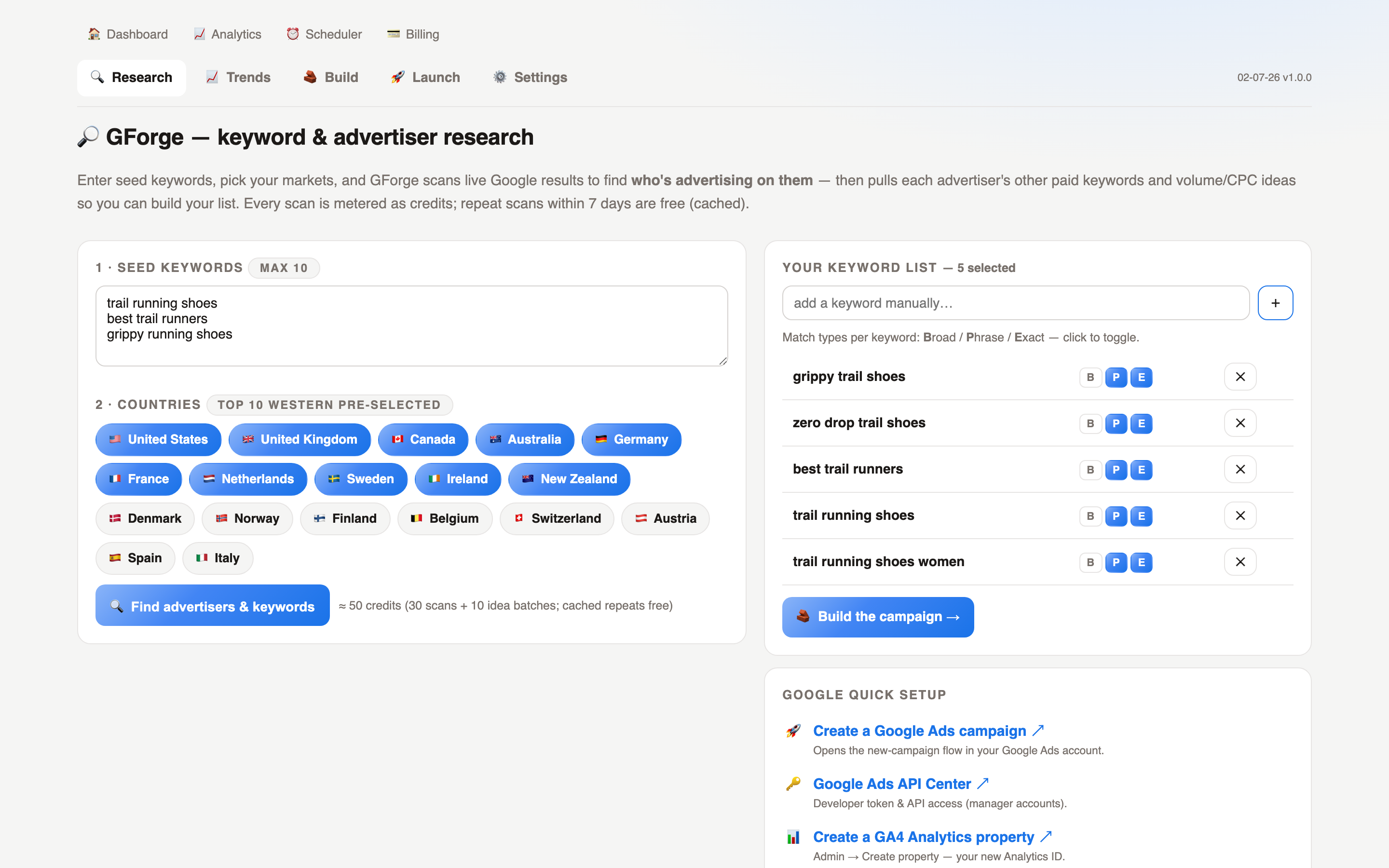Toggle Broad match for 'trail running shoes' row

[x=1090, y=516]
